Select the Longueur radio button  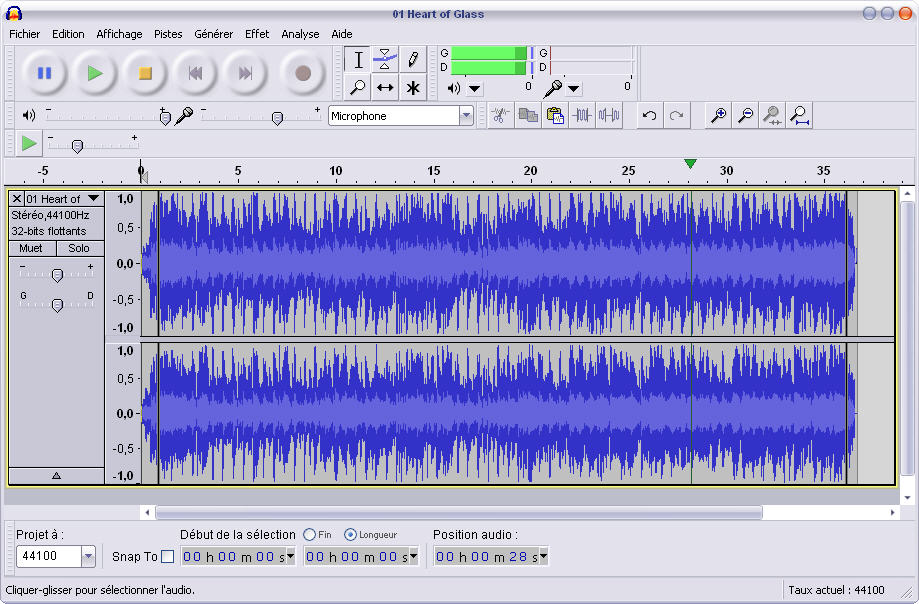click(x=350, y=534)
